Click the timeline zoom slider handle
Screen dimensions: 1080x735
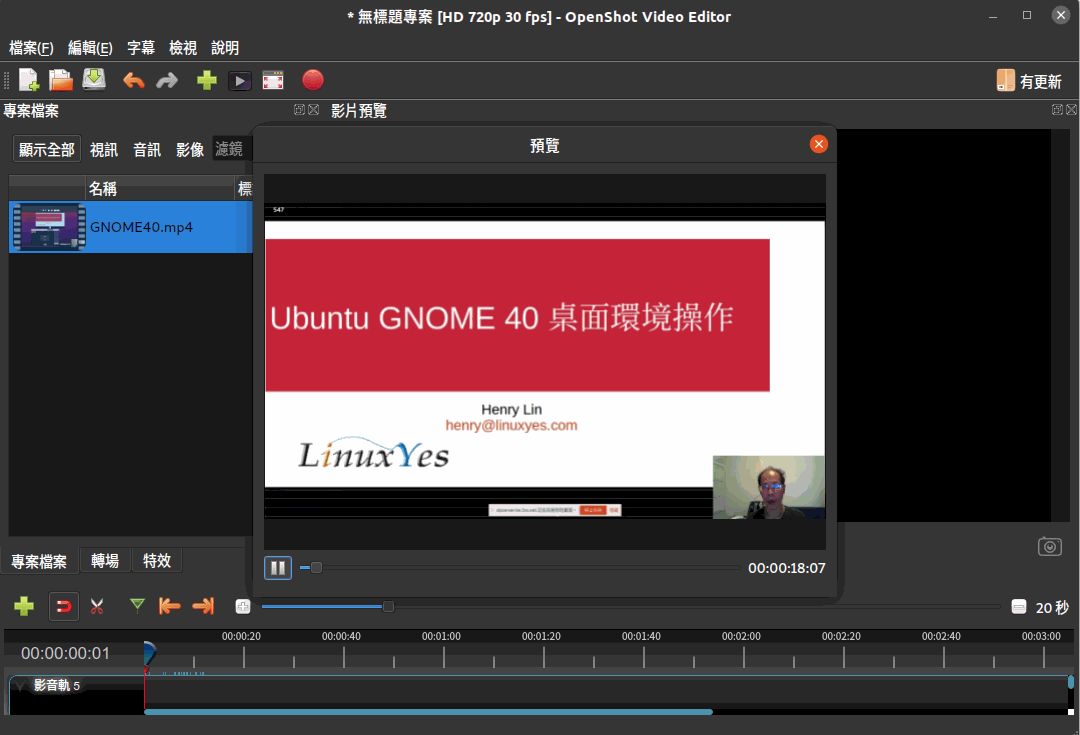(x=388, y=606)
